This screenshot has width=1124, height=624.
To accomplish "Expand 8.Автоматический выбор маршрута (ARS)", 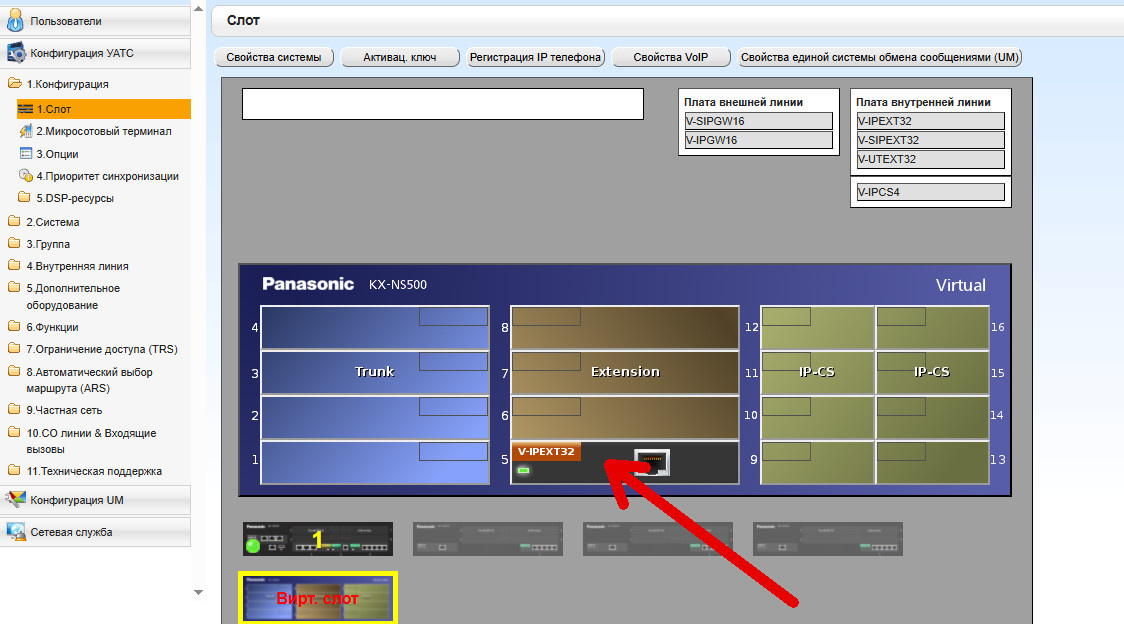I will [14, 372].
